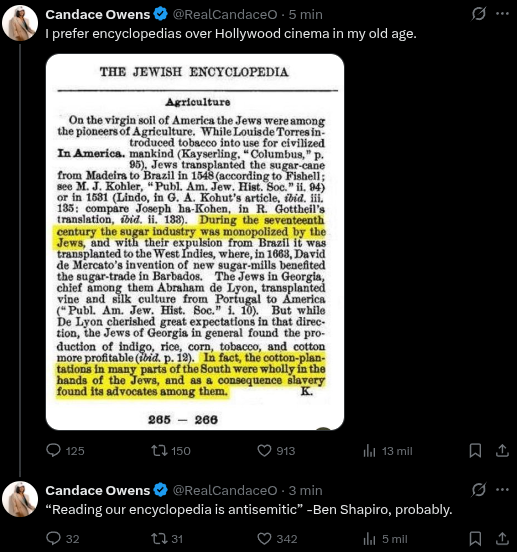Viewport: 517px width, 552px height.
Task: Reply to the encyclopedia tweet with 125 comments
Action: pos(65,451)
